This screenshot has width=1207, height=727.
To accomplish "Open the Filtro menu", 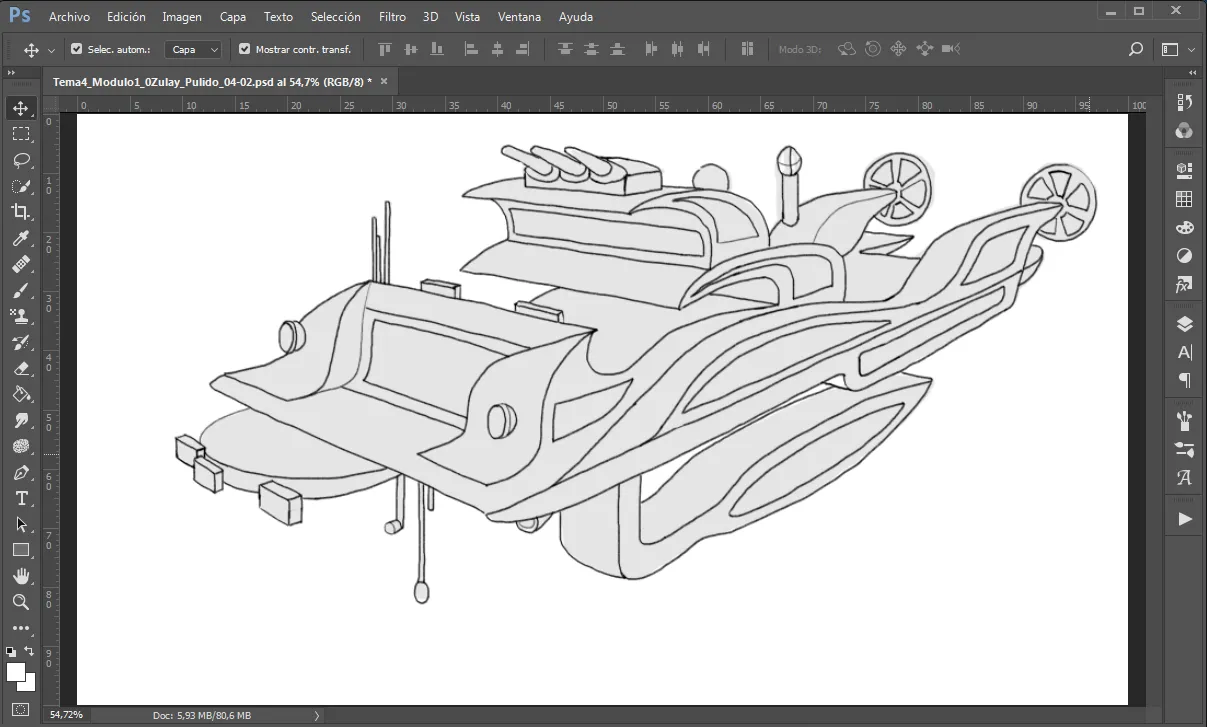I will pyautogui.click(x=392, y=17).
